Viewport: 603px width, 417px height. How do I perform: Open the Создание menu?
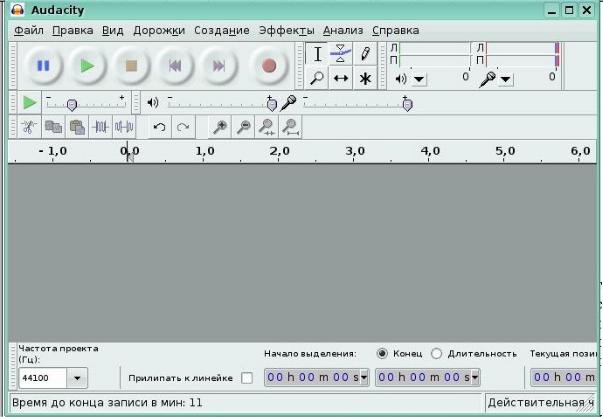pos(222,30)
